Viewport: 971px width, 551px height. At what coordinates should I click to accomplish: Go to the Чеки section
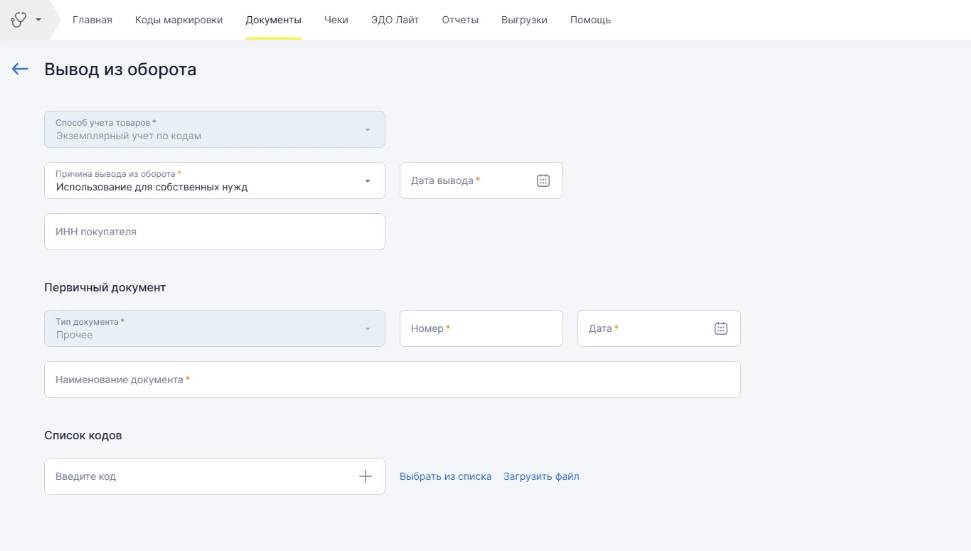pos(336,20)
